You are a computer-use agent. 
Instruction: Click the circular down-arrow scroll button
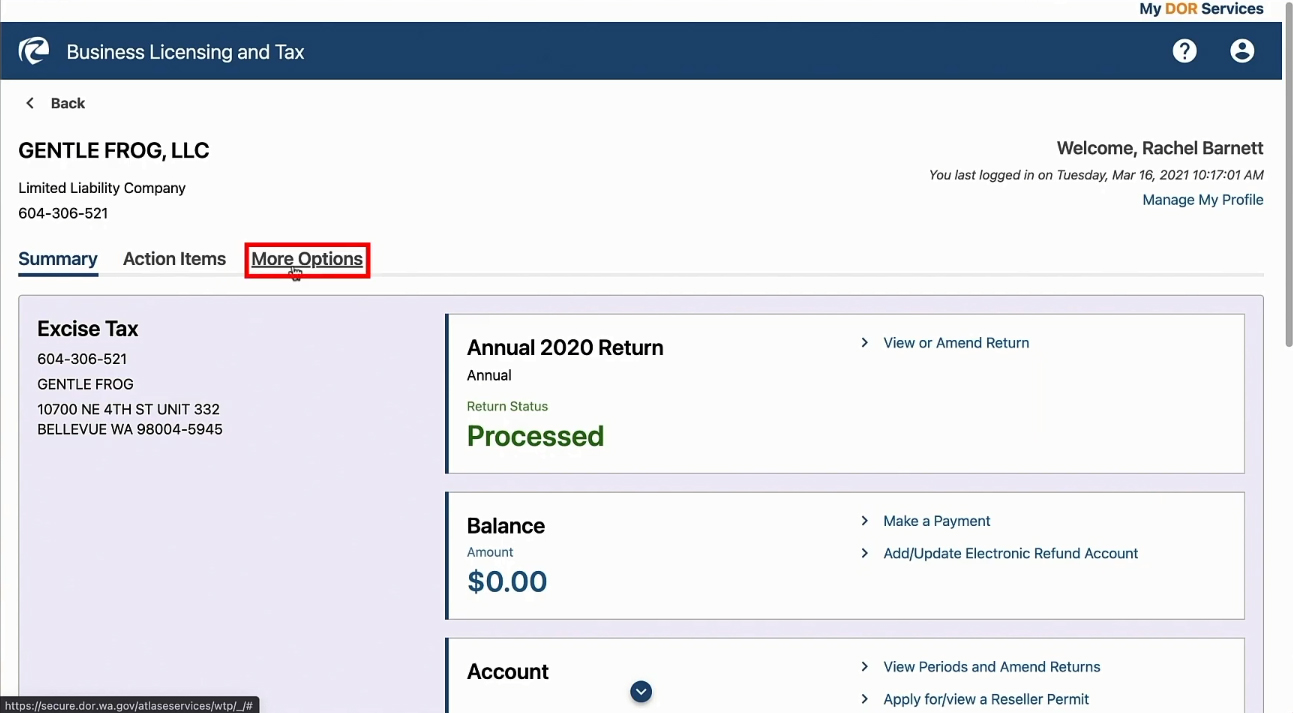641,691
